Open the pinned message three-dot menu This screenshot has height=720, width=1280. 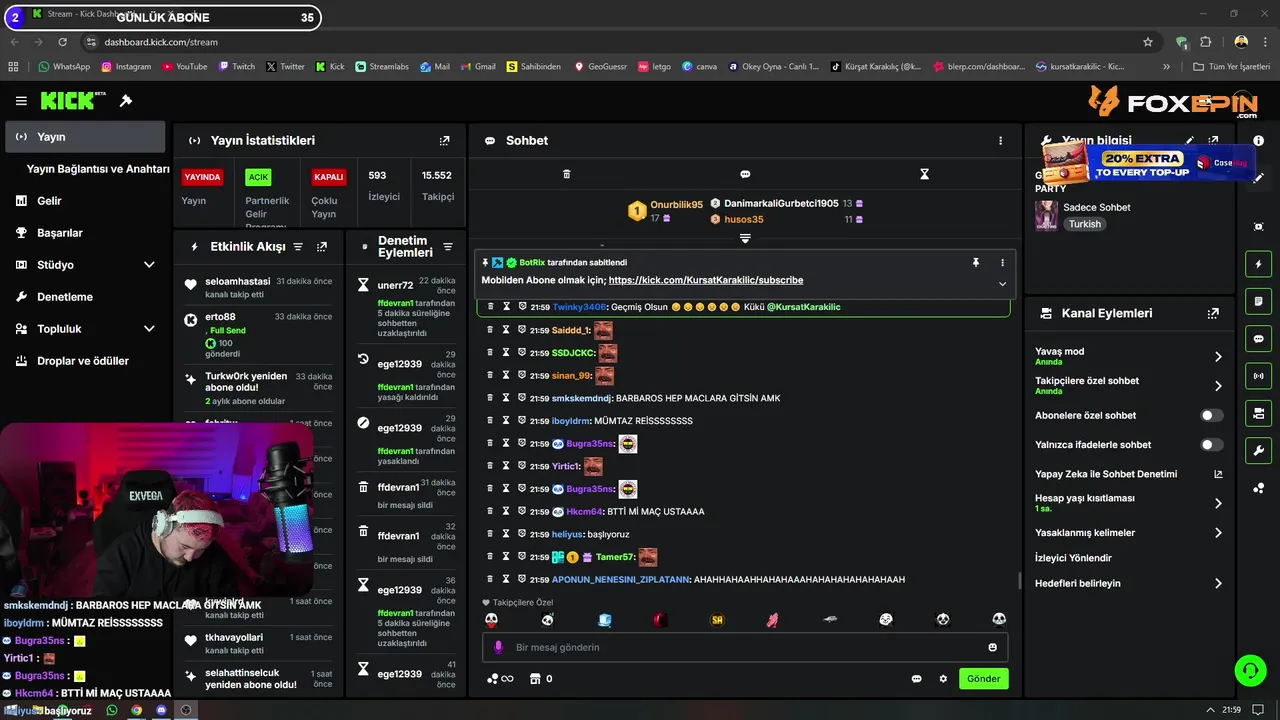click(x=1002, y=262)
